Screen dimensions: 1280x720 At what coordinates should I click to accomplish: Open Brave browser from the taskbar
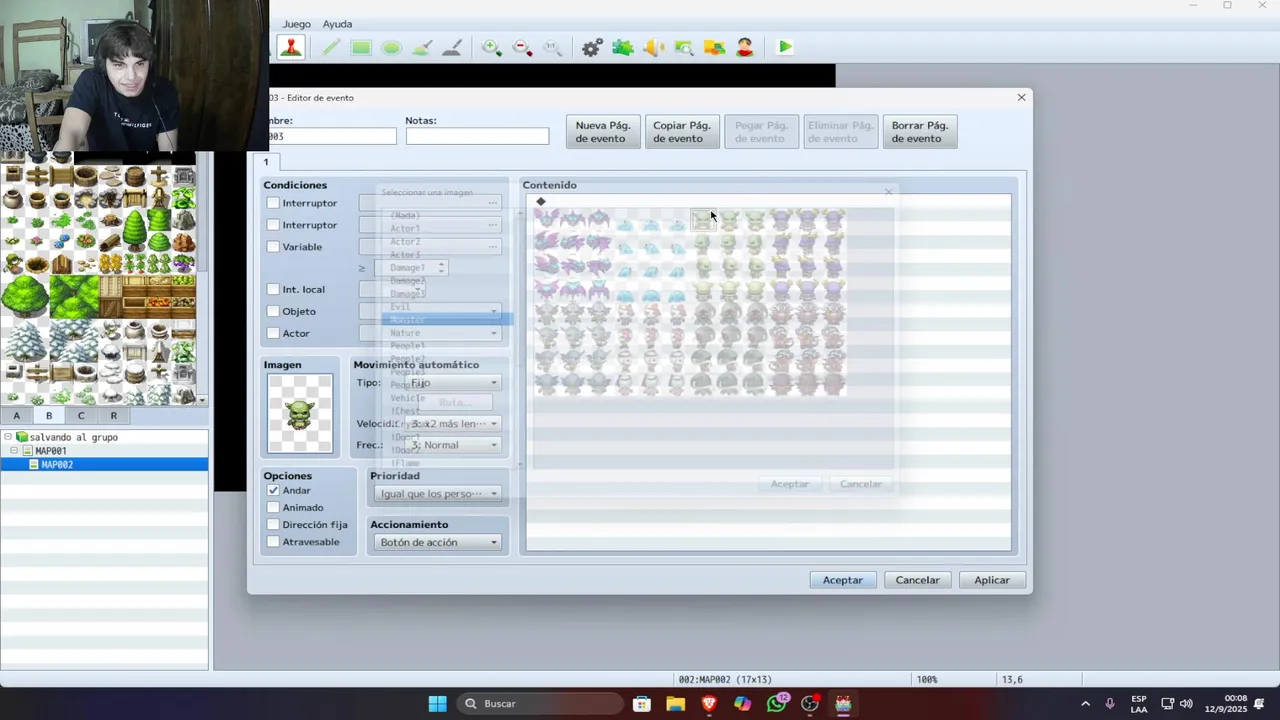coord(709,704)
